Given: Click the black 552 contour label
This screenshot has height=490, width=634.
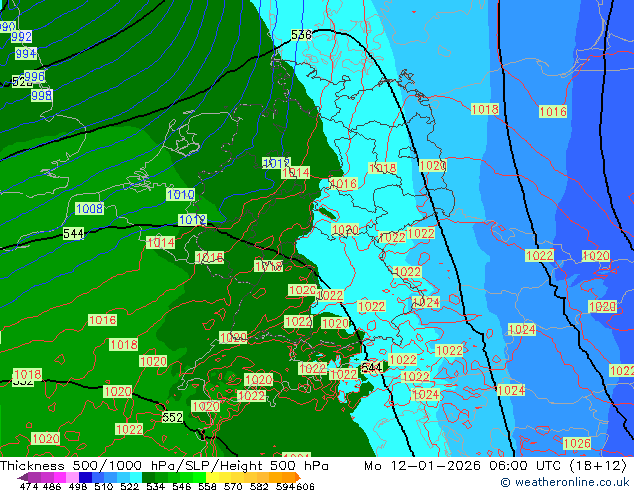Looking at the screenshot, I should (x=173, y=417).
